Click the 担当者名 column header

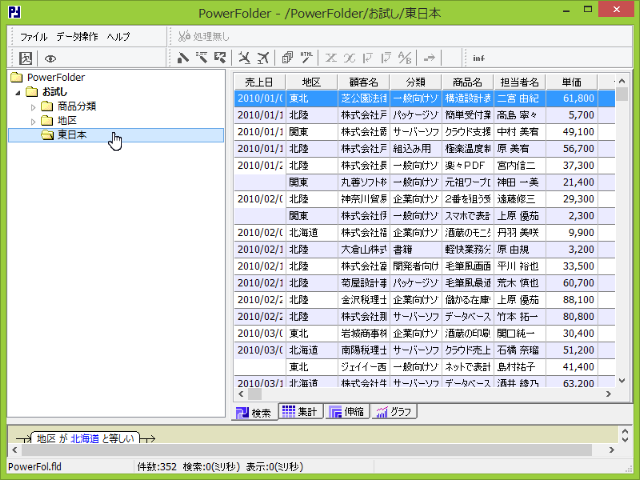520,82
